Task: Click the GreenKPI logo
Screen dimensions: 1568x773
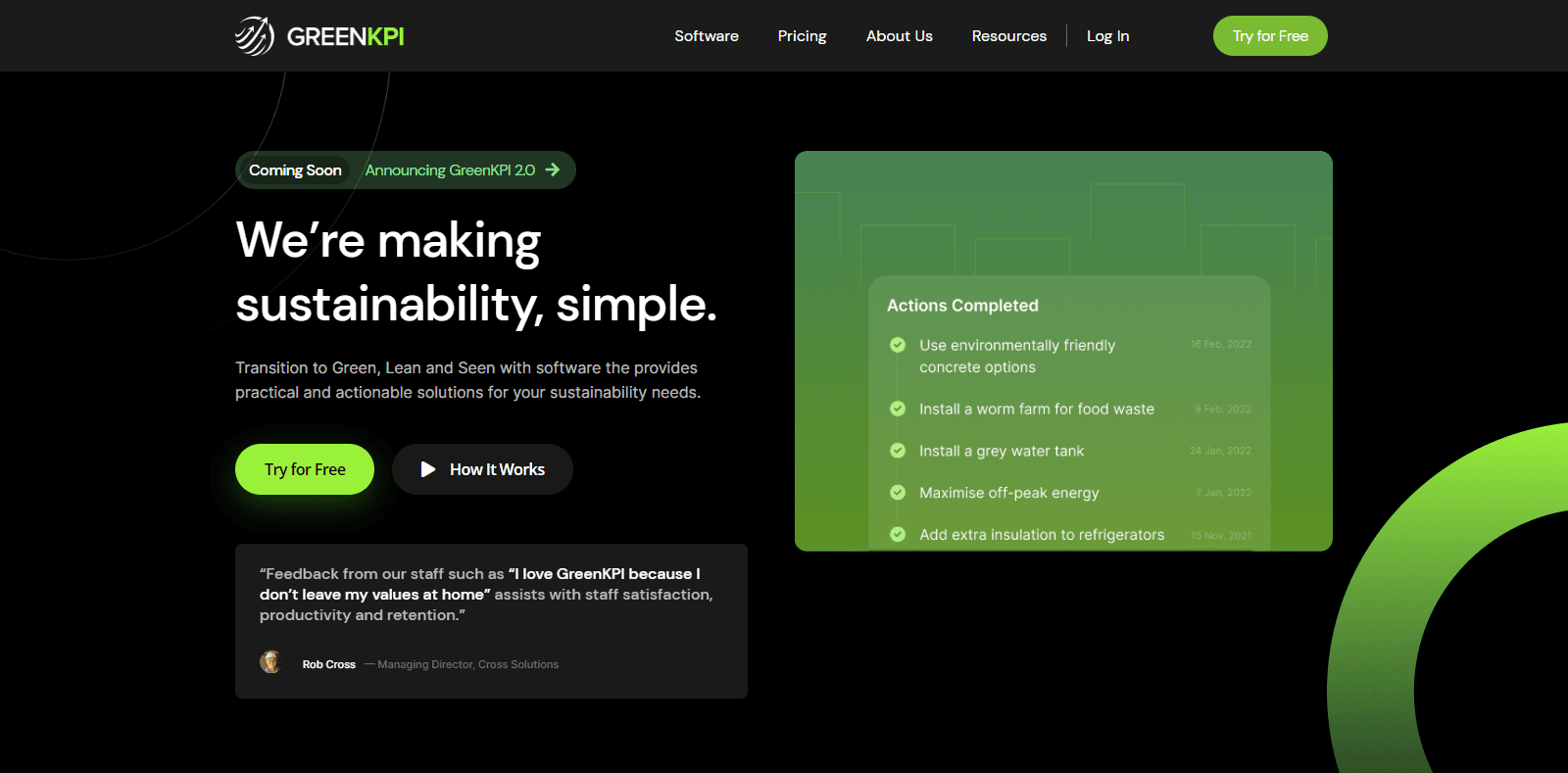Action: tap(319, 36)
